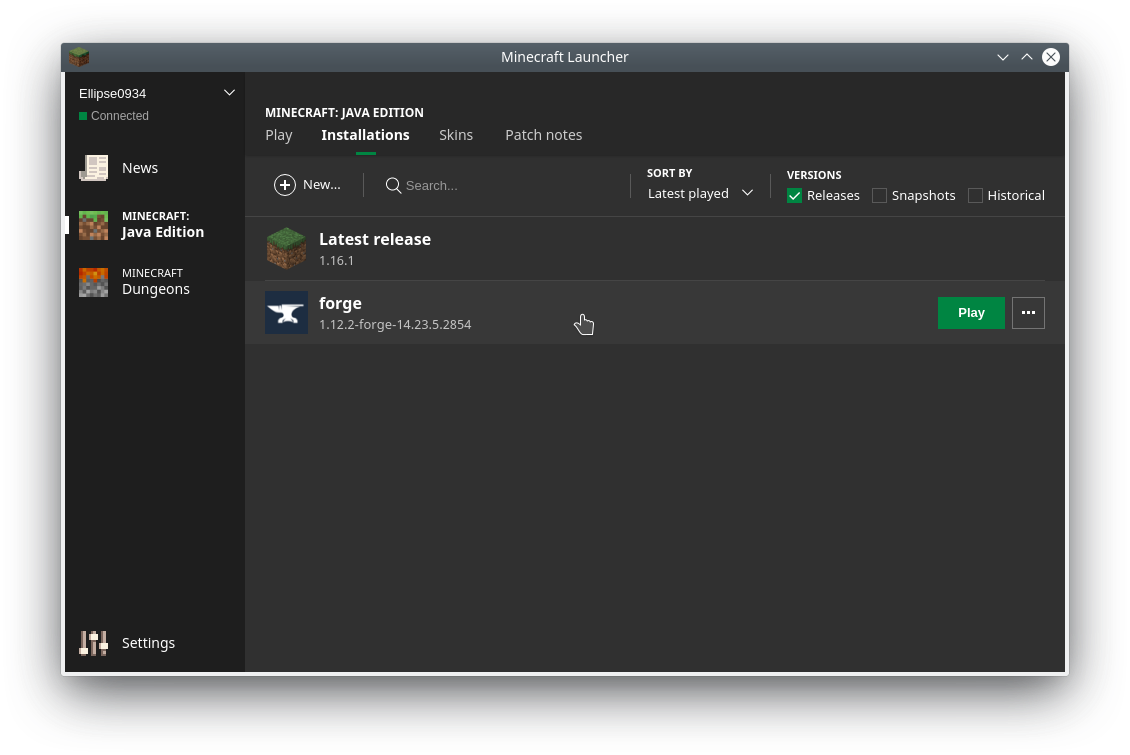The height and width of the screenshot is (755, 1130).
Task: Click the Minecraft Dungeons sidebar icon
Action: (x=94, y=282)
